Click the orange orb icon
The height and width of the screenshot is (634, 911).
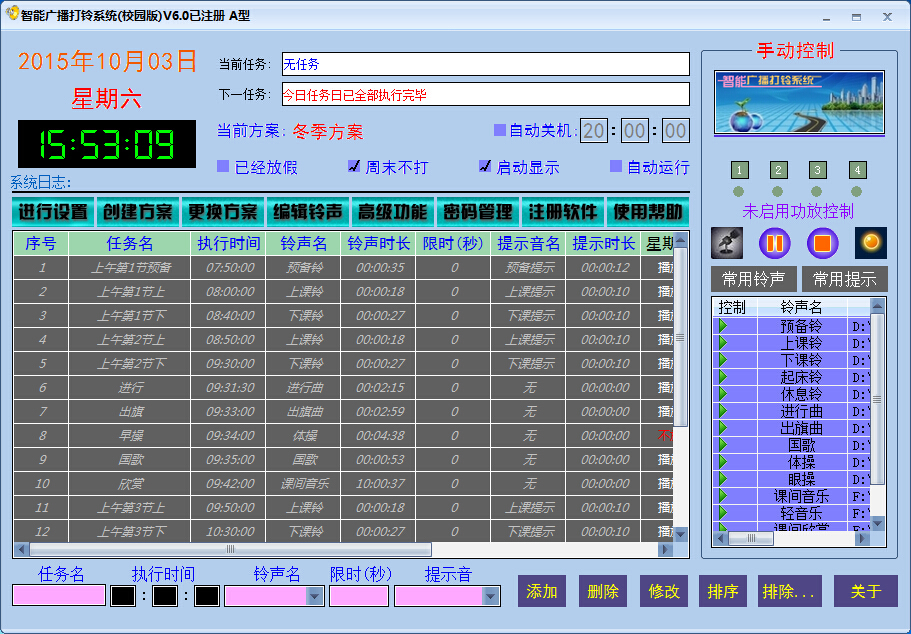870,243
